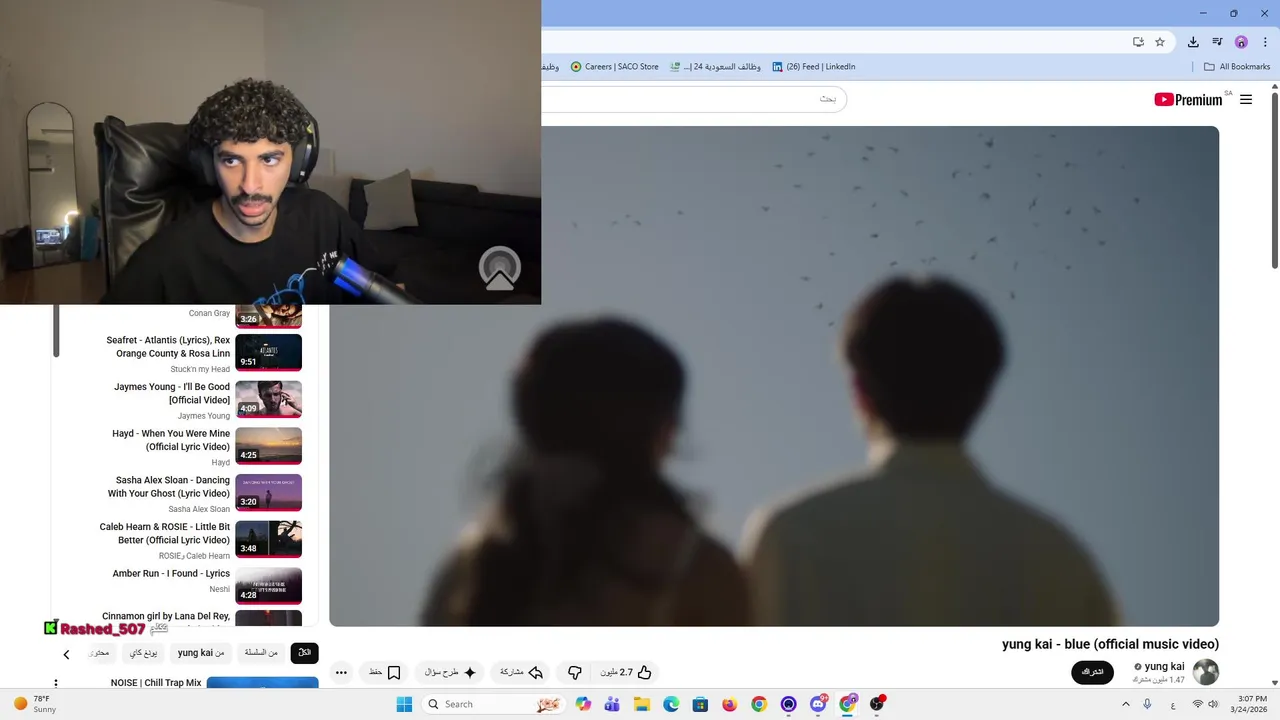The width and height of the screenshot is (1280, 720).
Task: Play Caleb Hearn Little Bit Better thumbnail
Action: point(268,539)
